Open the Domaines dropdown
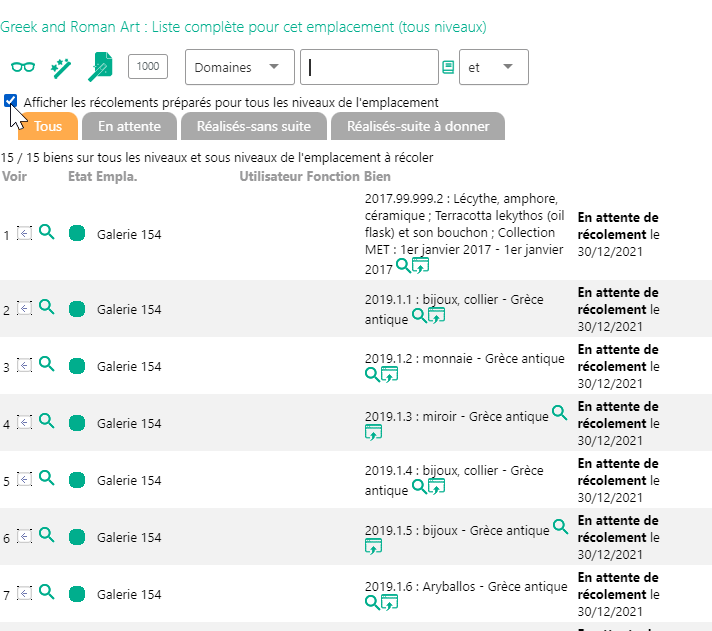Screen dimensions: 712x631 (240, 67)
